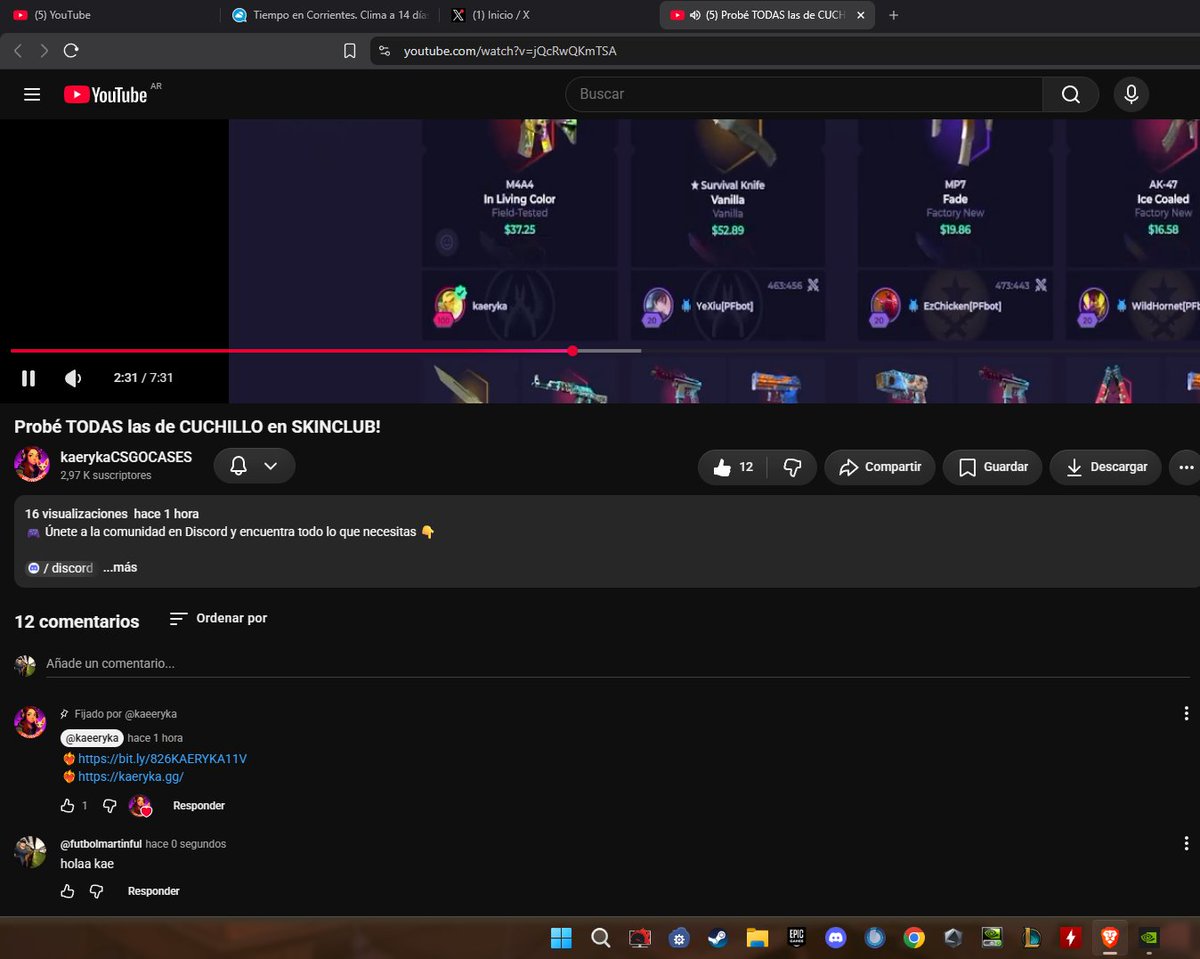
Task: Like the pinned @kaeeryka comment
Action: pyautogui.click(x=67, y=806)
